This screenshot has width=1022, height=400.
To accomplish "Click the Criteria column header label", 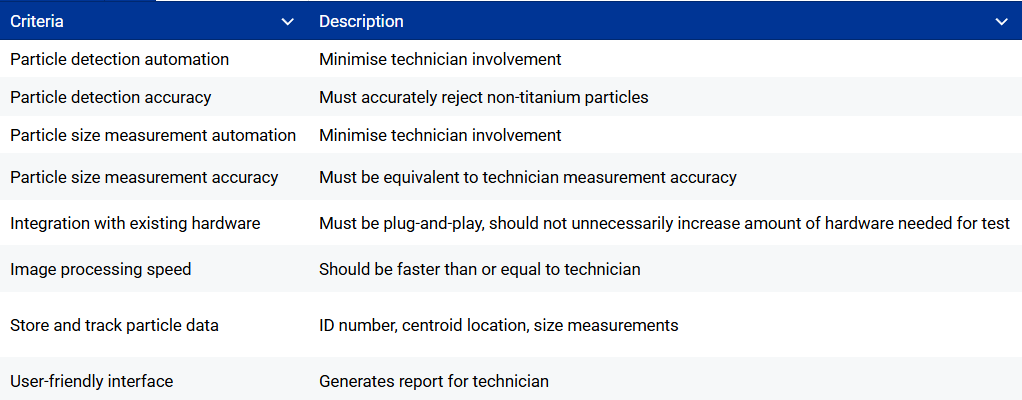I will (38, 21).
